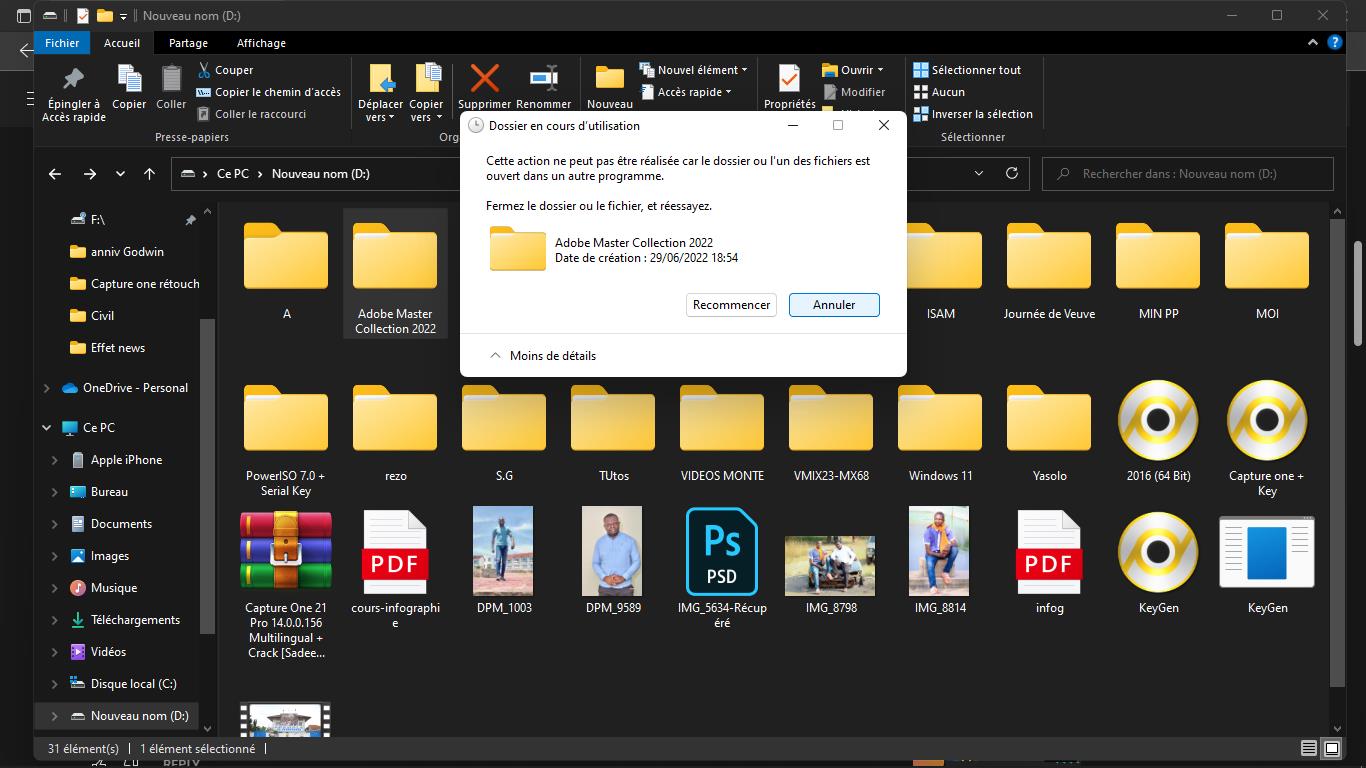The width and height of the screenshot is (1366, 768).
Task: Click the Supprimer delete icon in ribbon
Action: pos(484,79)
